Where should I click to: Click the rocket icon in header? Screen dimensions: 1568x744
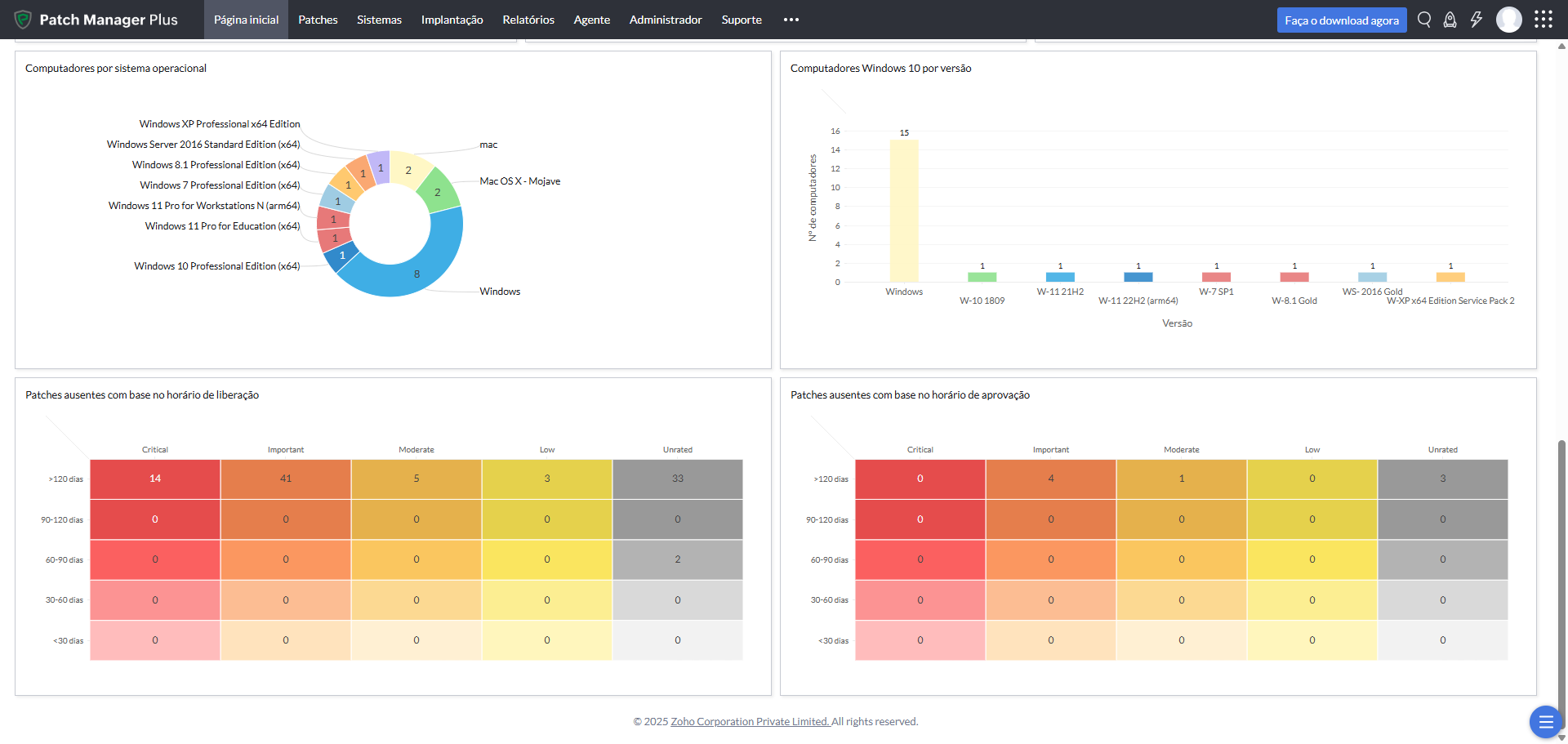pyautogui.click(x=1450, y=20)
